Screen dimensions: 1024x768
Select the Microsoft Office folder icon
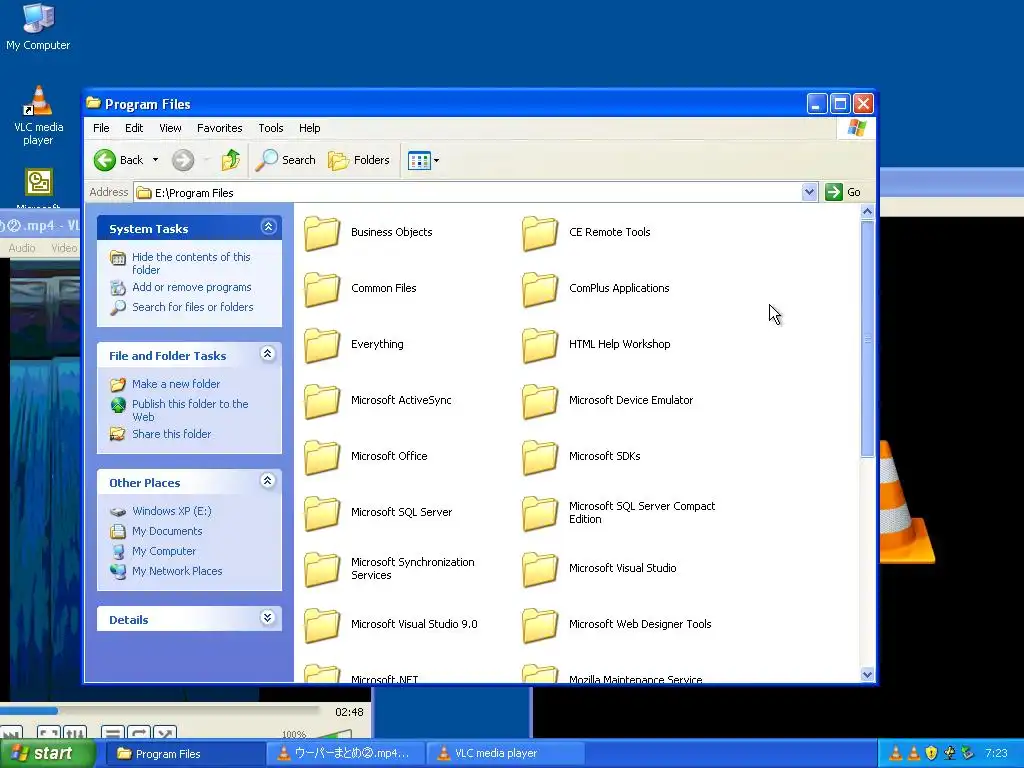tap(322, 456)
